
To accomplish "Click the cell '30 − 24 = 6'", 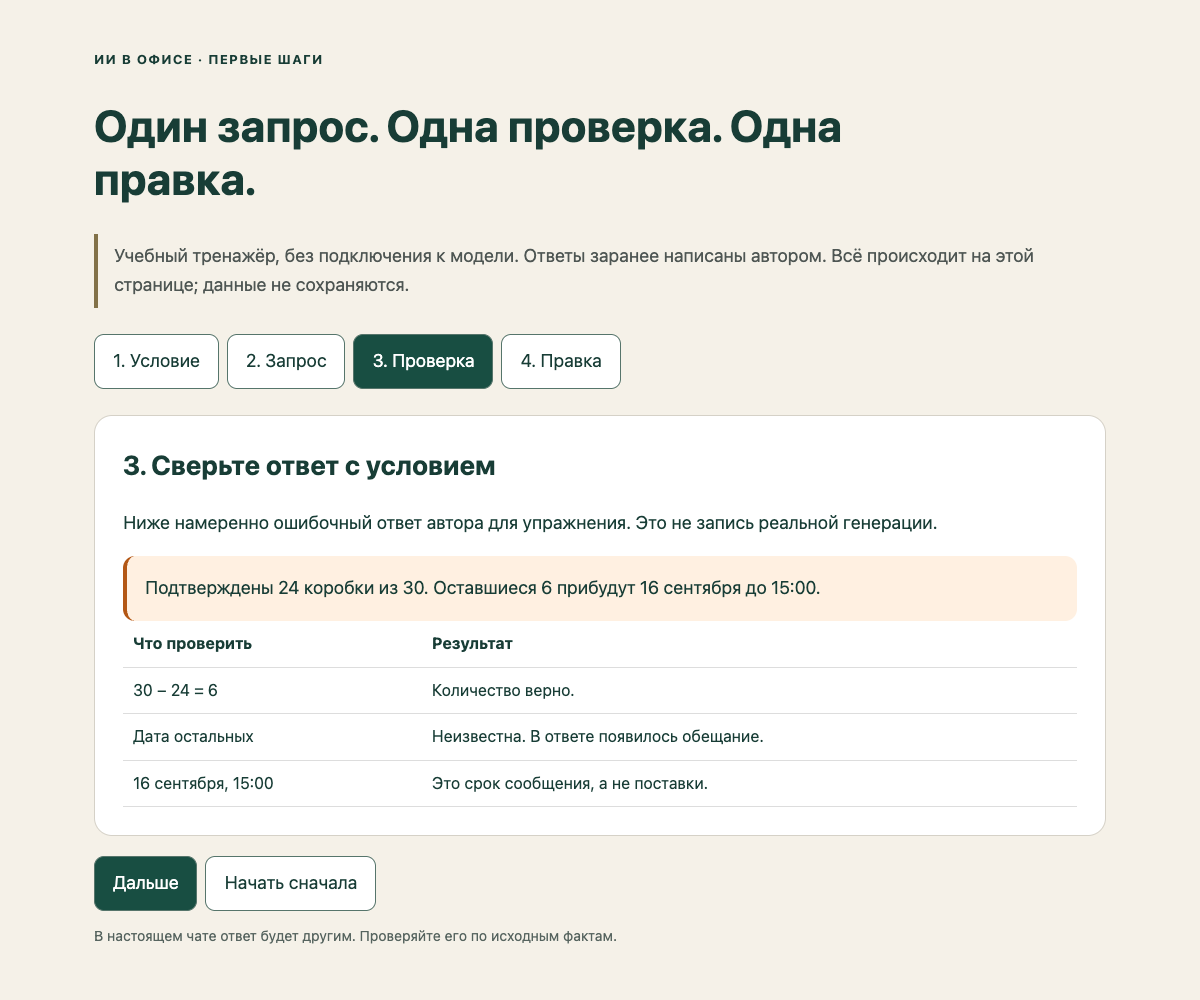I will (x=175, y=691).
